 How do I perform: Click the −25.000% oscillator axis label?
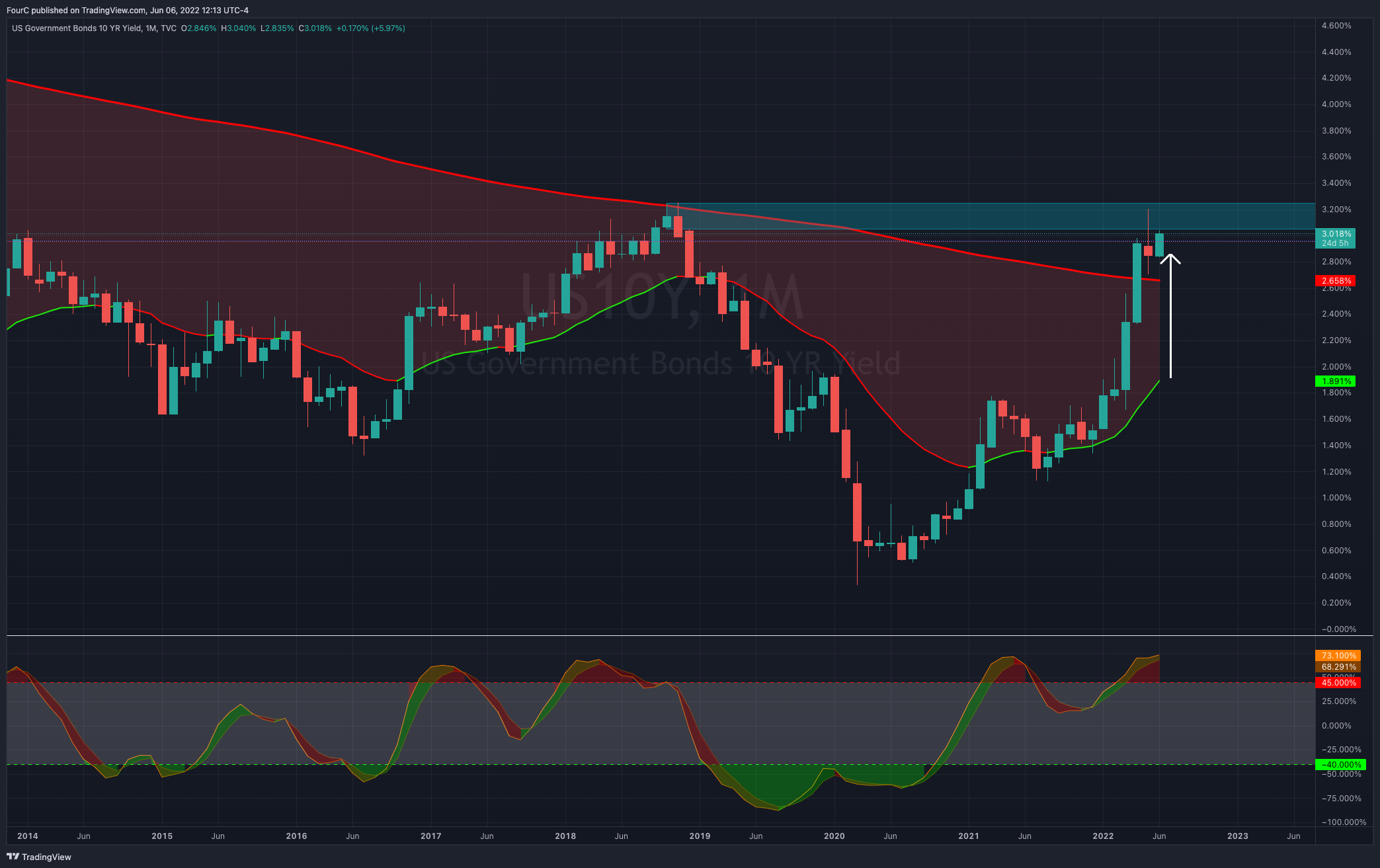click(x=1341, y=750)
